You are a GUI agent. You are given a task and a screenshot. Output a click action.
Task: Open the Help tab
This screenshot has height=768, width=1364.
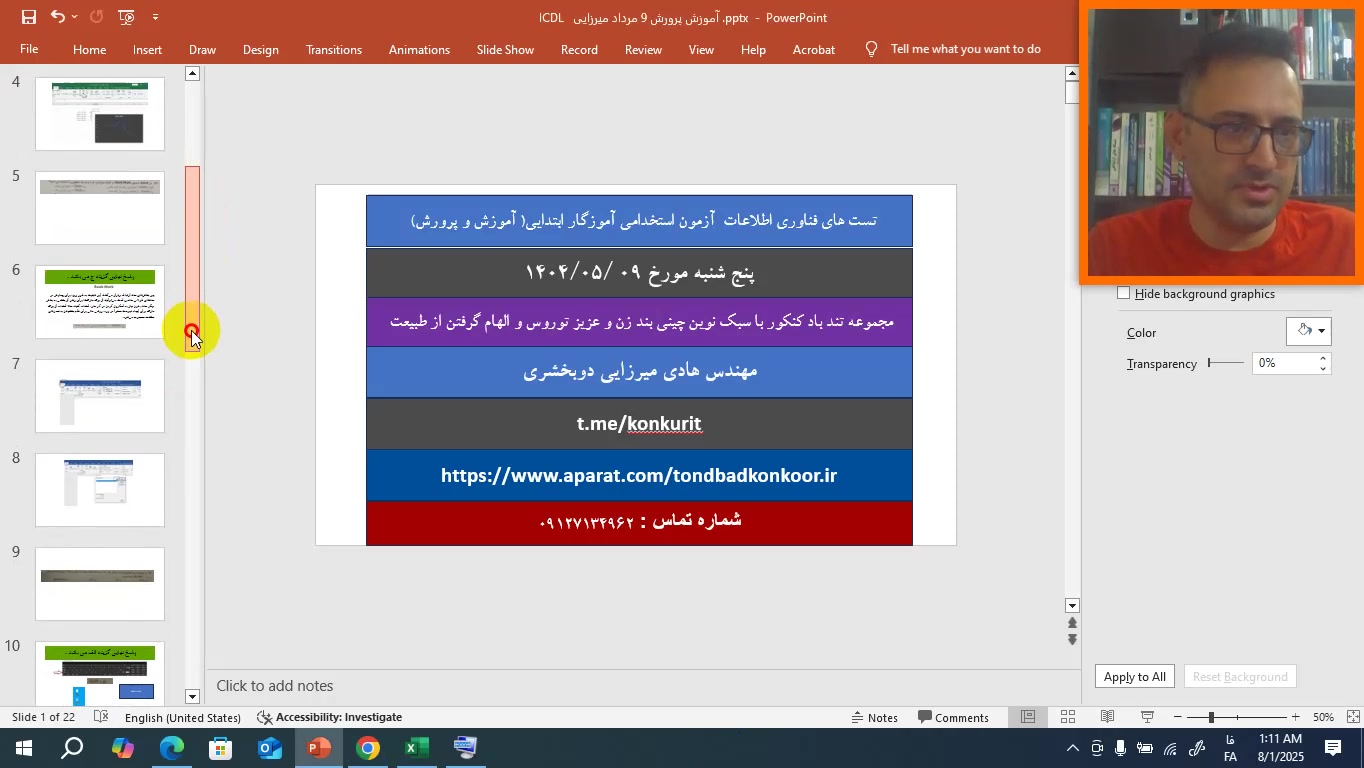coord(753,49)
